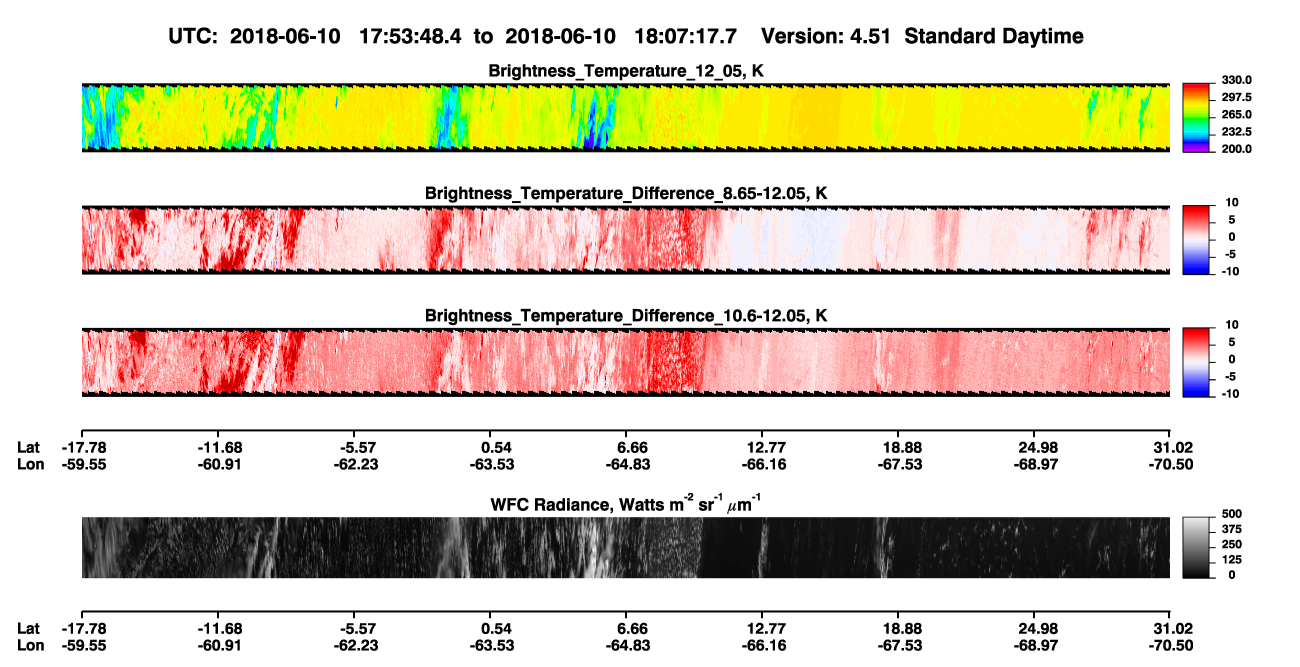Viewport: 1300px width, 667px height.
Task: Click the '-10' label on 8.65-12.05 color bar
Action: pos(1230,270)
